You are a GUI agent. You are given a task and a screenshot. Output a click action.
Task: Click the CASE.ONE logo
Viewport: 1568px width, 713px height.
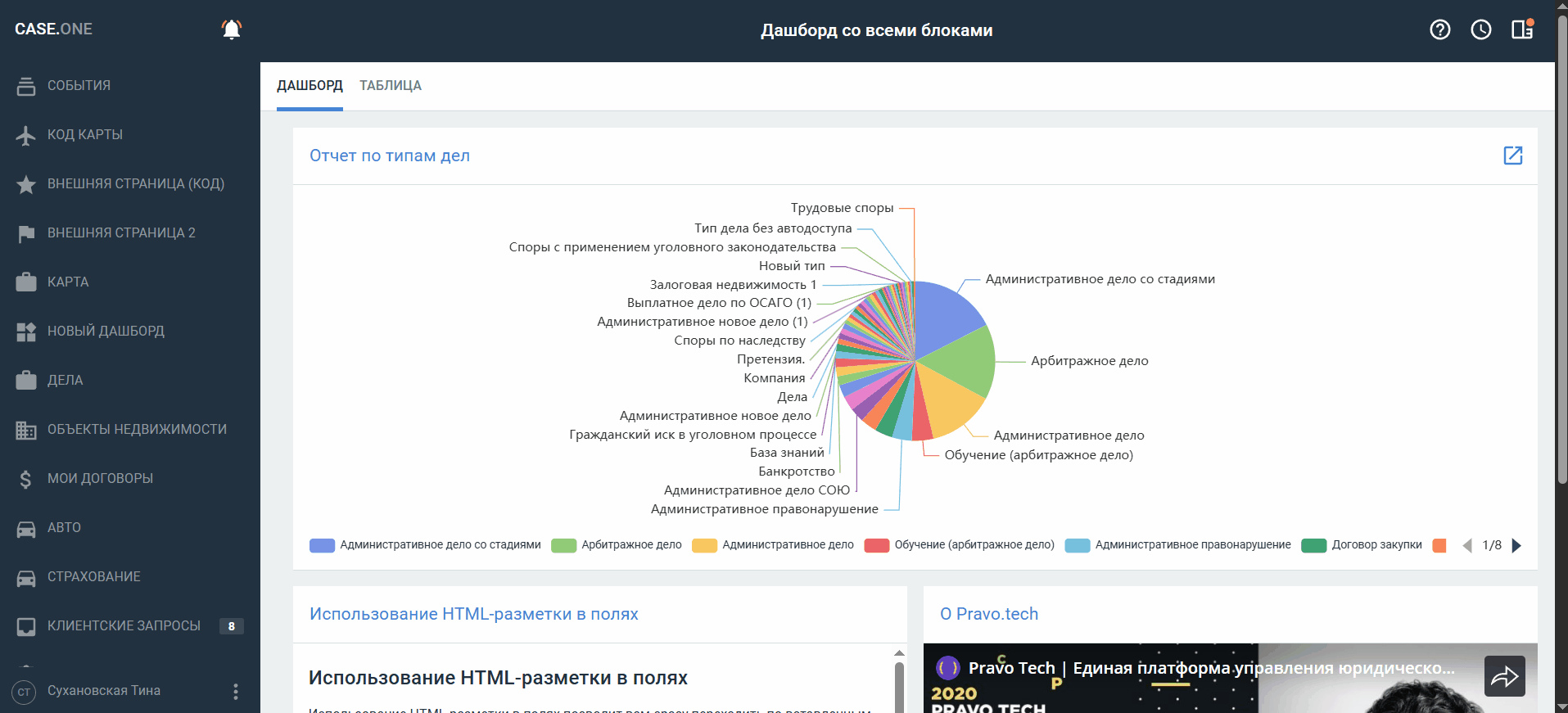click(x=53, y=29)
